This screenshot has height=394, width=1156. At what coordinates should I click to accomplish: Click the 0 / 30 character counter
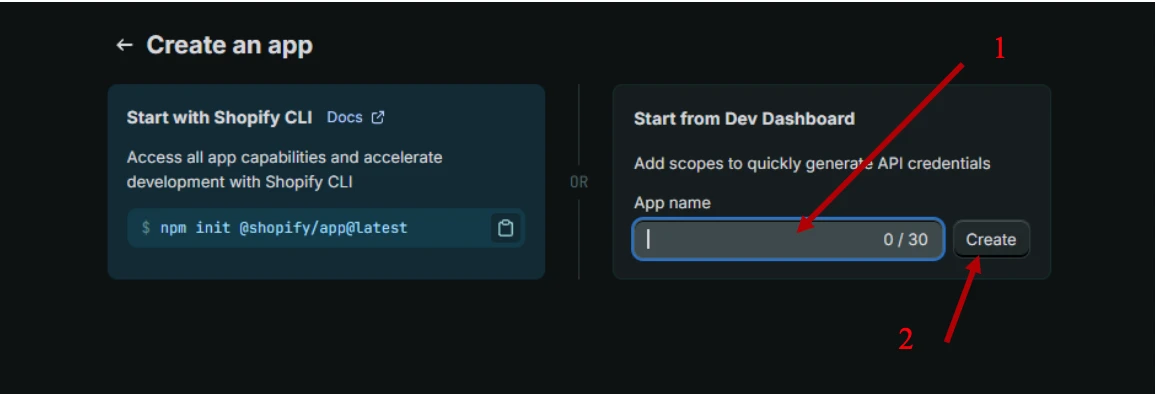coord(905,239)
